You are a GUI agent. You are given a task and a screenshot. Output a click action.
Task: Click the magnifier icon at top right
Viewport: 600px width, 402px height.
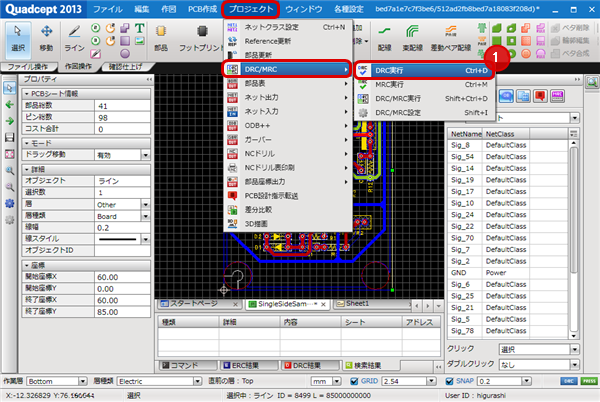pos(592,82)
